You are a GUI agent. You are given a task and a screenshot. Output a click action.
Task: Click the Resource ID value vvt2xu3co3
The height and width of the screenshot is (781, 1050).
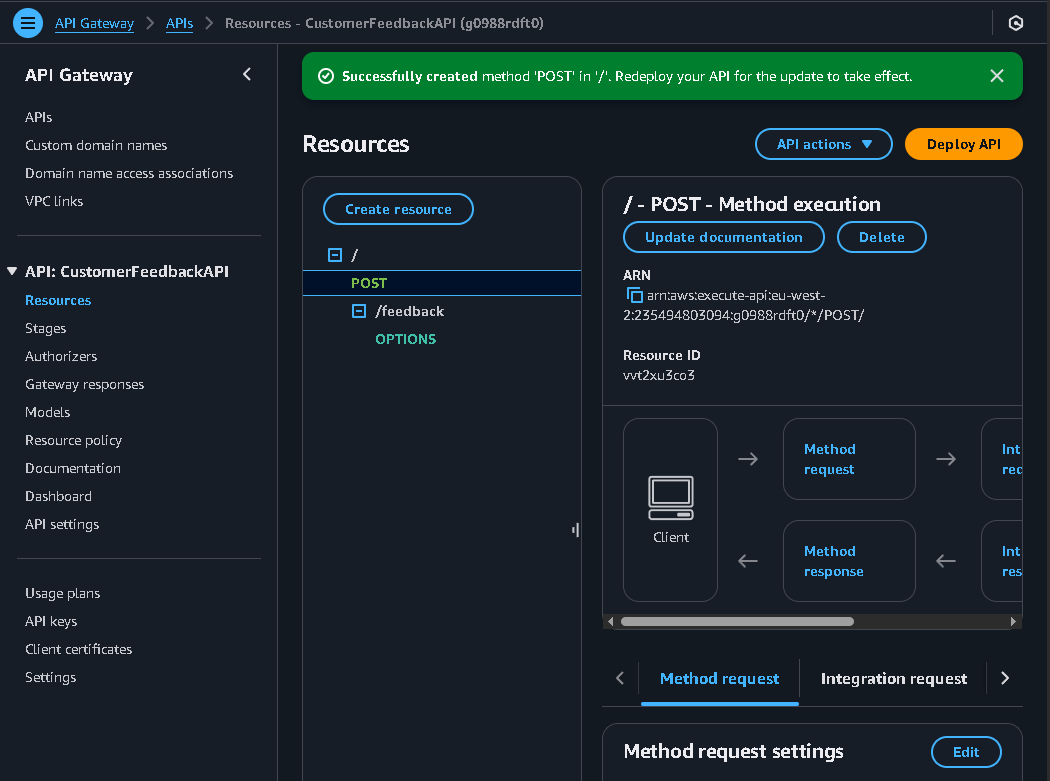point(658,376)
